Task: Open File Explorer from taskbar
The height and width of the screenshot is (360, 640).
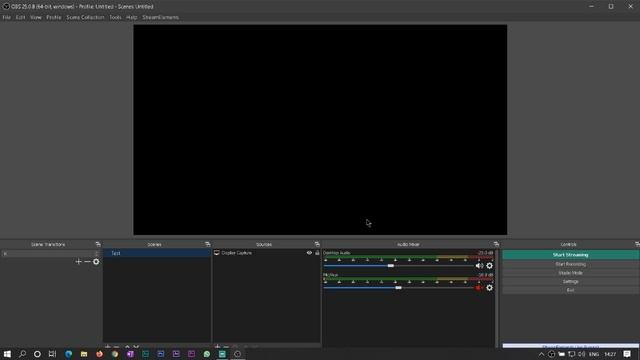Action: coord(84,354)
